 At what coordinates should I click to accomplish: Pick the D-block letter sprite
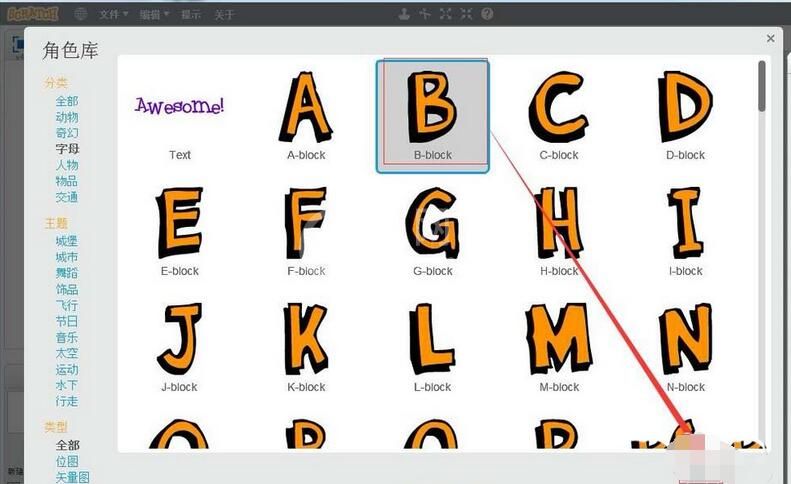point(685,116)
